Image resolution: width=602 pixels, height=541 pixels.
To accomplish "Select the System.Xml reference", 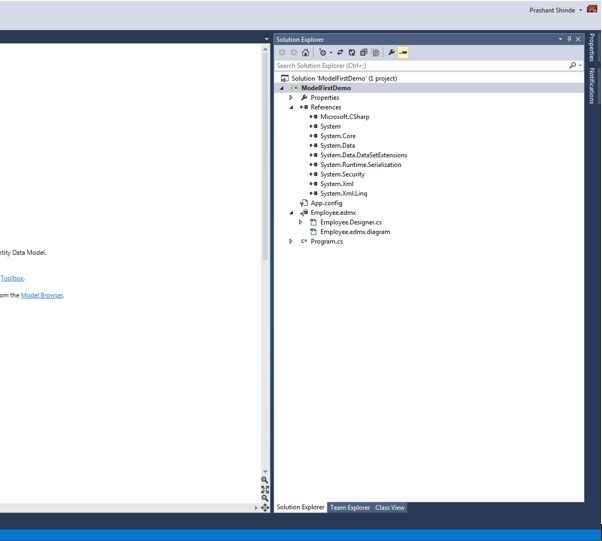I will (x=337, y=184).
